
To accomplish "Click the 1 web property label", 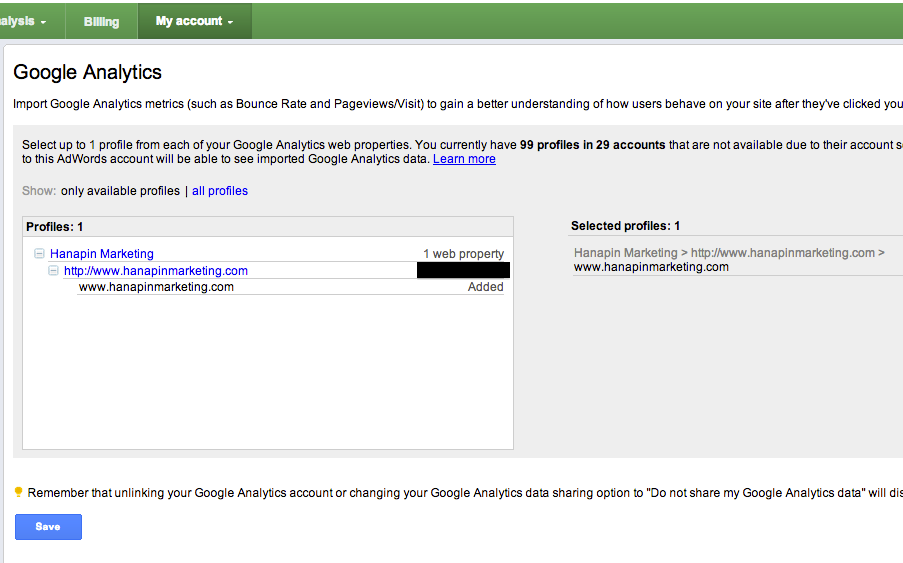I will pyautogui.click(x=464, y=253).
